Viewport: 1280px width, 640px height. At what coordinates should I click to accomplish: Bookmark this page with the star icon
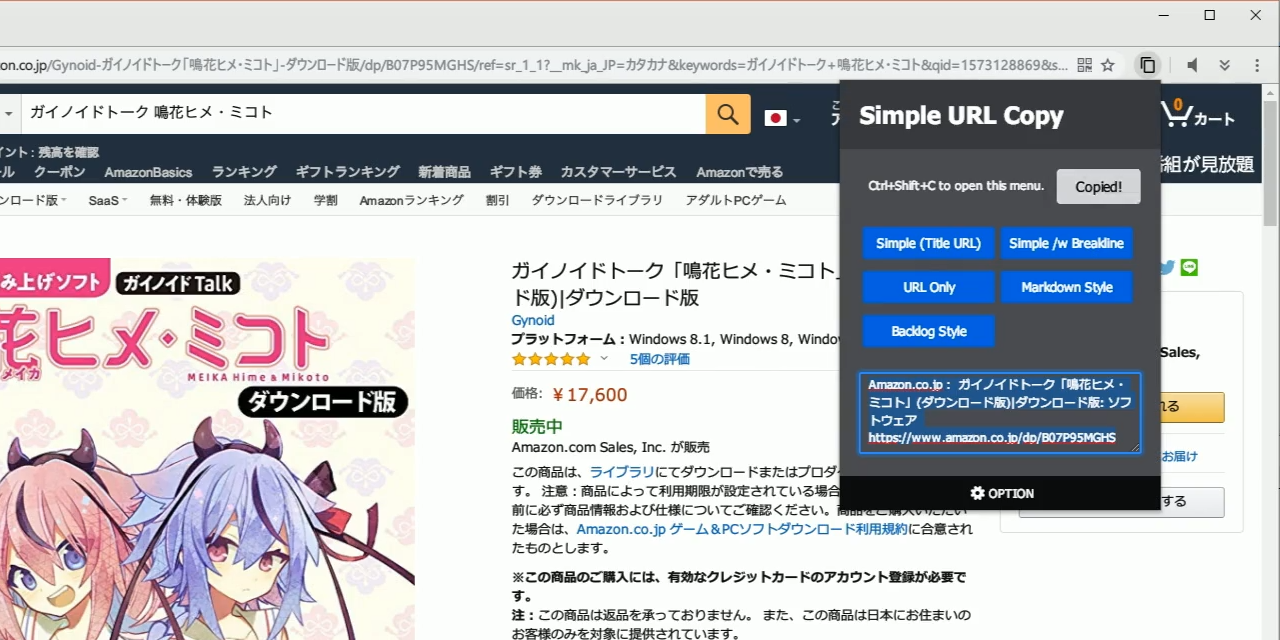coord(1108,65)
